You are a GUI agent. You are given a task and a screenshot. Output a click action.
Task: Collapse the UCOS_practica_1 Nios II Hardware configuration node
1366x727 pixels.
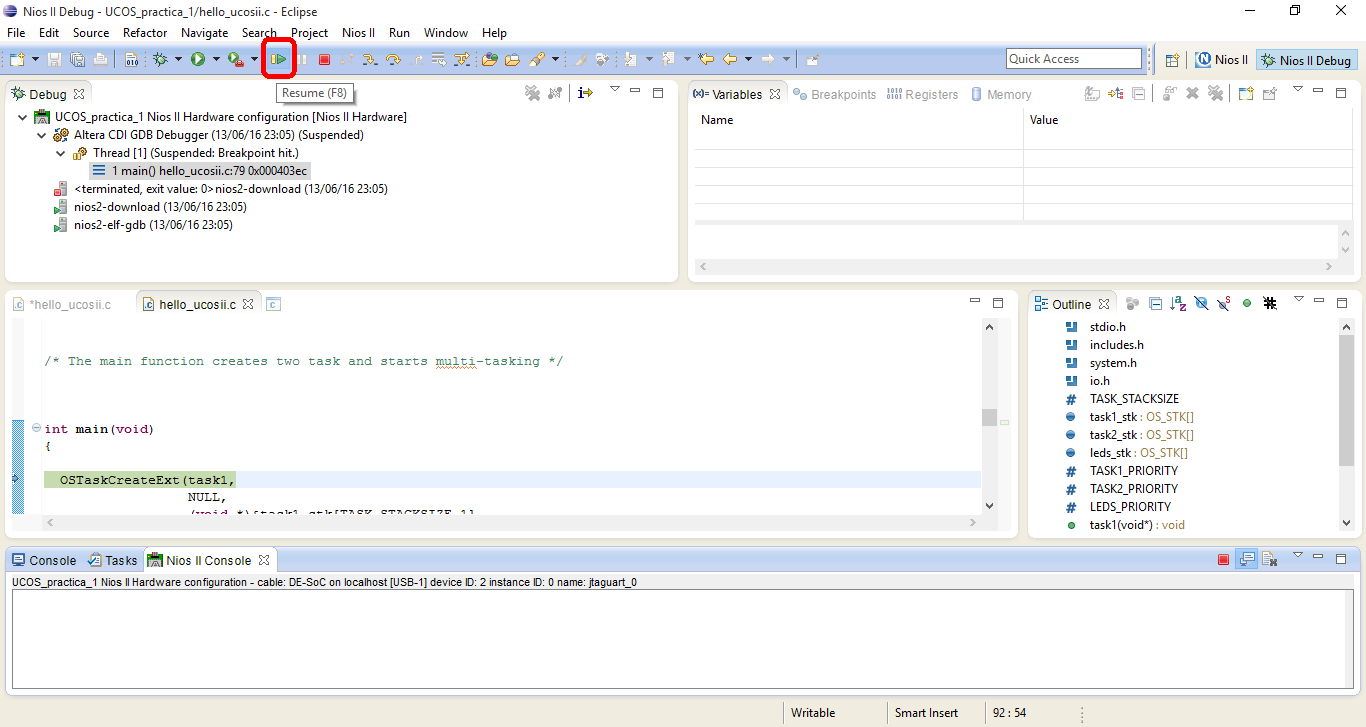(x=23, y=117)
